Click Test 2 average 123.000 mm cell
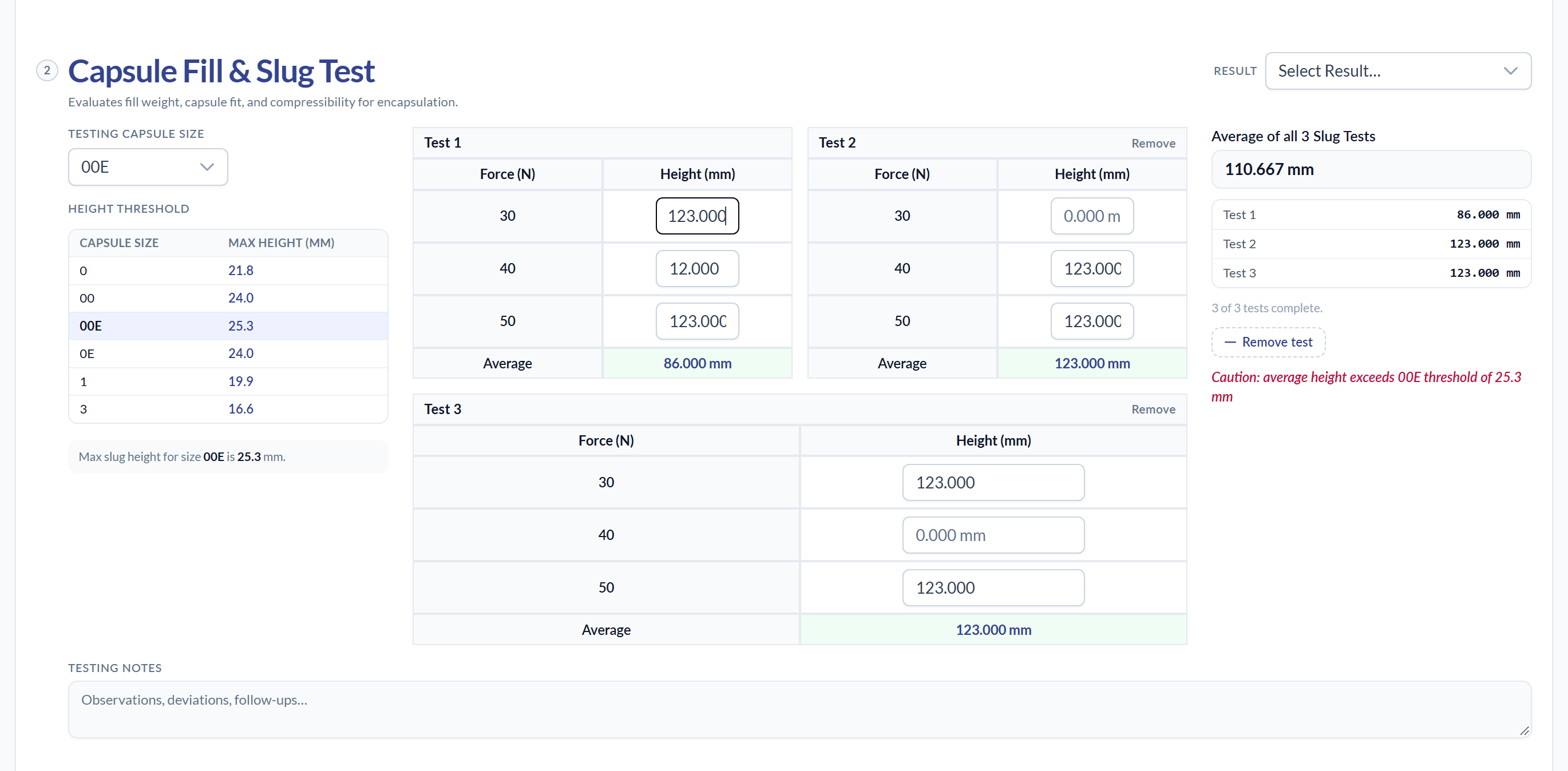Viewport: 1568px width, 771px height. click(x=1092, y=363)
